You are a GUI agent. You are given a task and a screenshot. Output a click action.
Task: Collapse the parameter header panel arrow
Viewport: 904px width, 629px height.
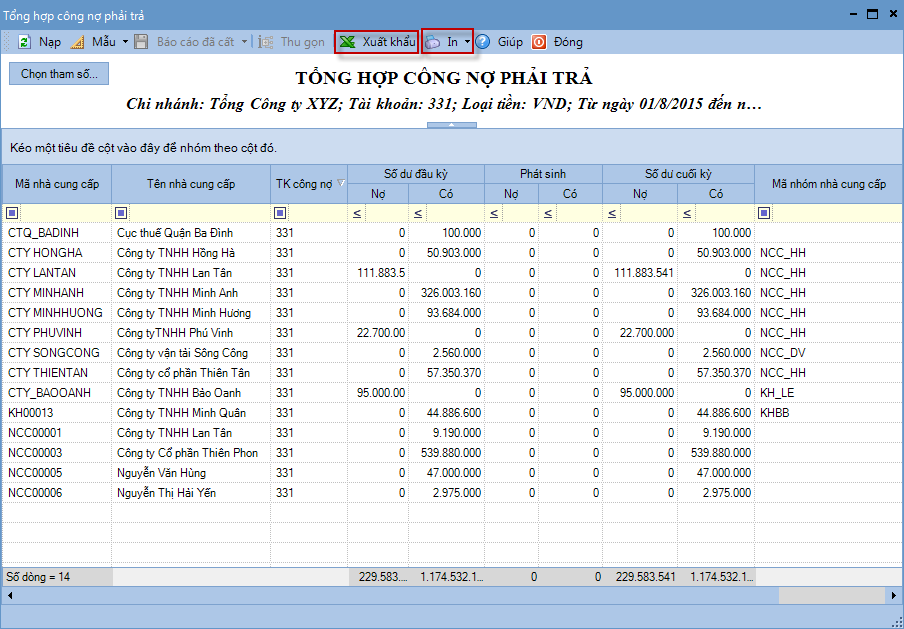[x=451, y=125]
